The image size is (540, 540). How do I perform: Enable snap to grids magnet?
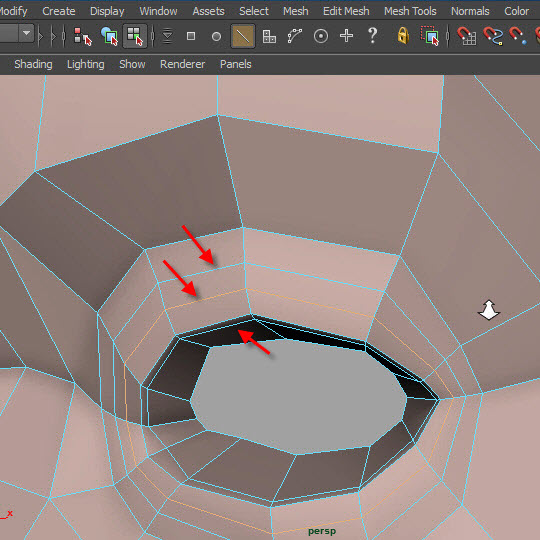click(x=467, y=36)
